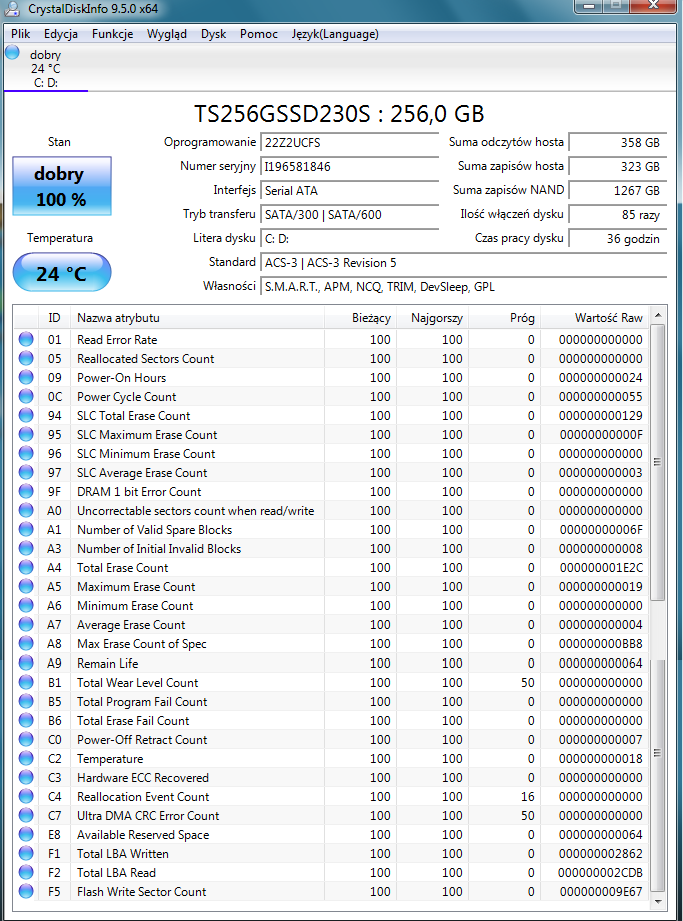683x921 pixels.
Task: Click status orb for SLC Average Erase Count
Action: [x=26, y=472]
